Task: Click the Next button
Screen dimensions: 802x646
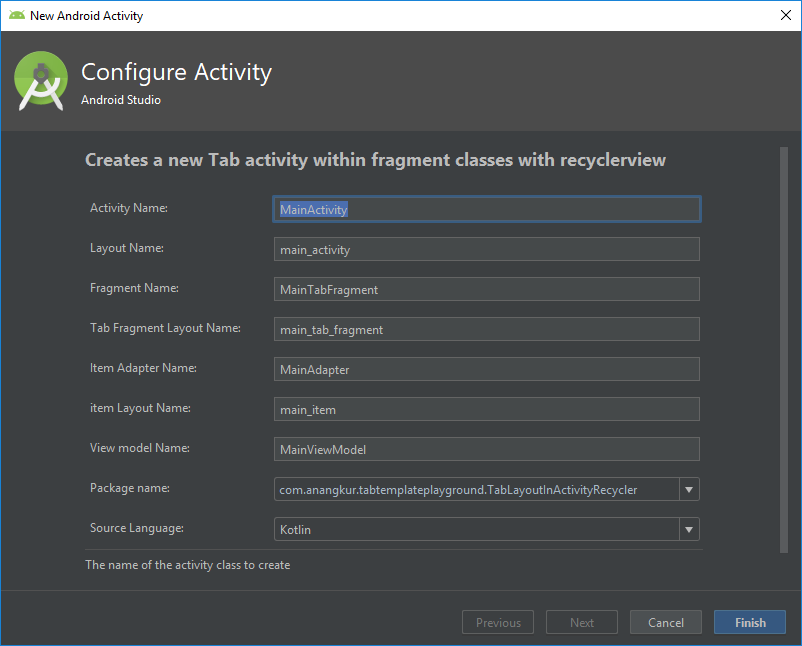Action: (x=581, y=621)
